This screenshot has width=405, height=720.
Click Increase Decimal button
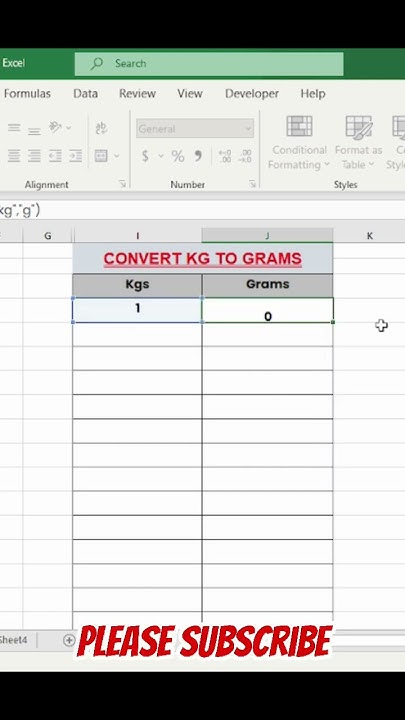click(225, 156)
